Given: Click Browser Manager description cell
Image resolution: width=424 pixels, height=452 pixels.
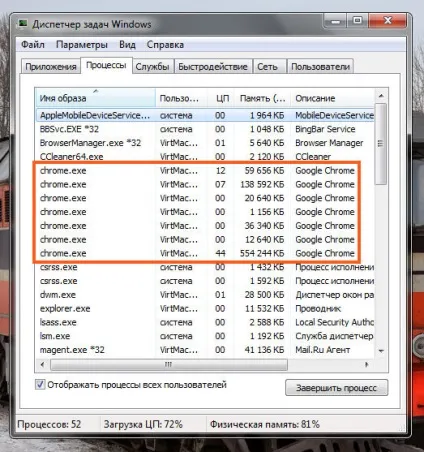Looking at the screenshot, I should click(329, 143).
